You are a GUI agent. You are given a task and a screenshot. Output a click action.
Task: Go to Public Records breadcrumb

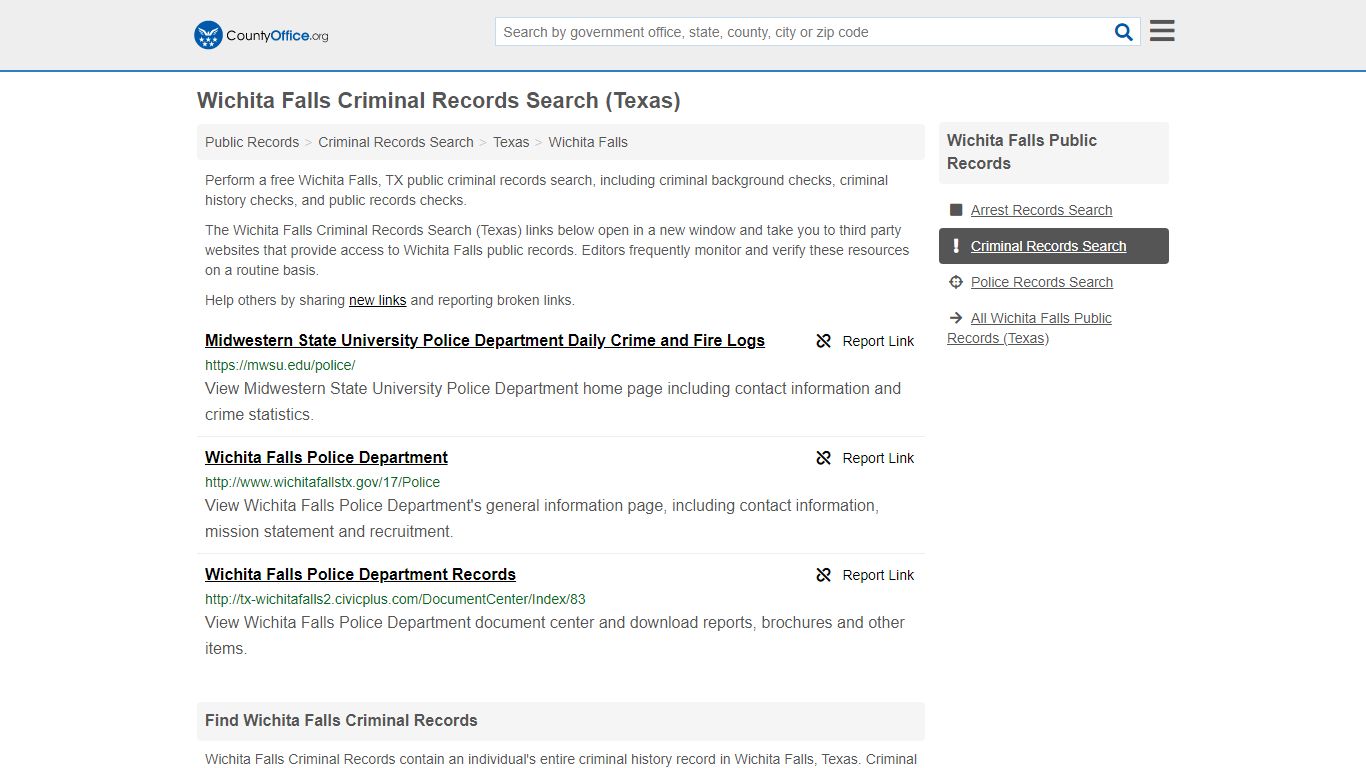pos(252,142)
